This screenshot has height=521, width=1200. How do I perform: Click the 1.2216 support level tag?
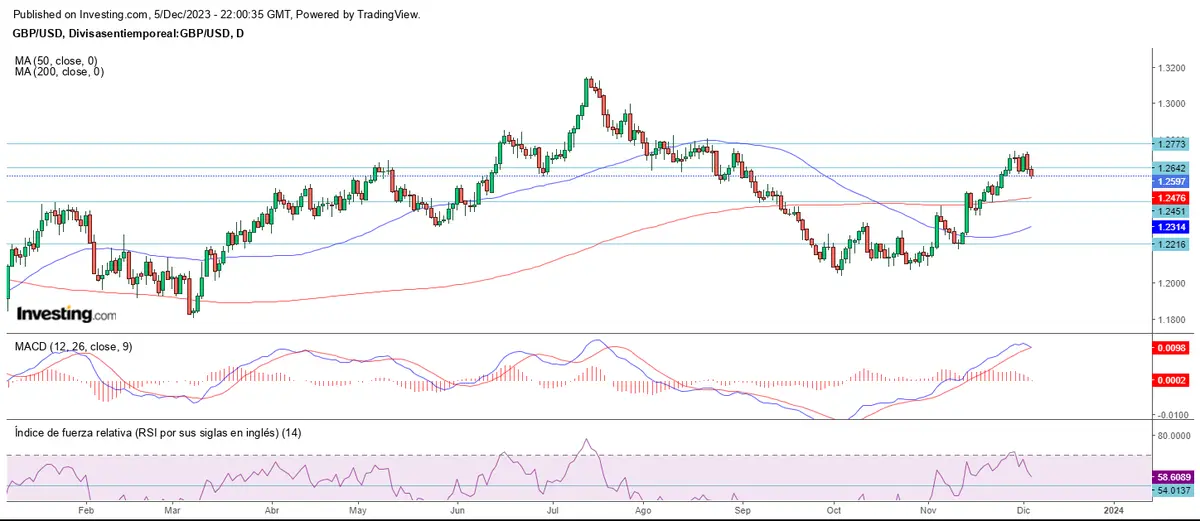1169,244
